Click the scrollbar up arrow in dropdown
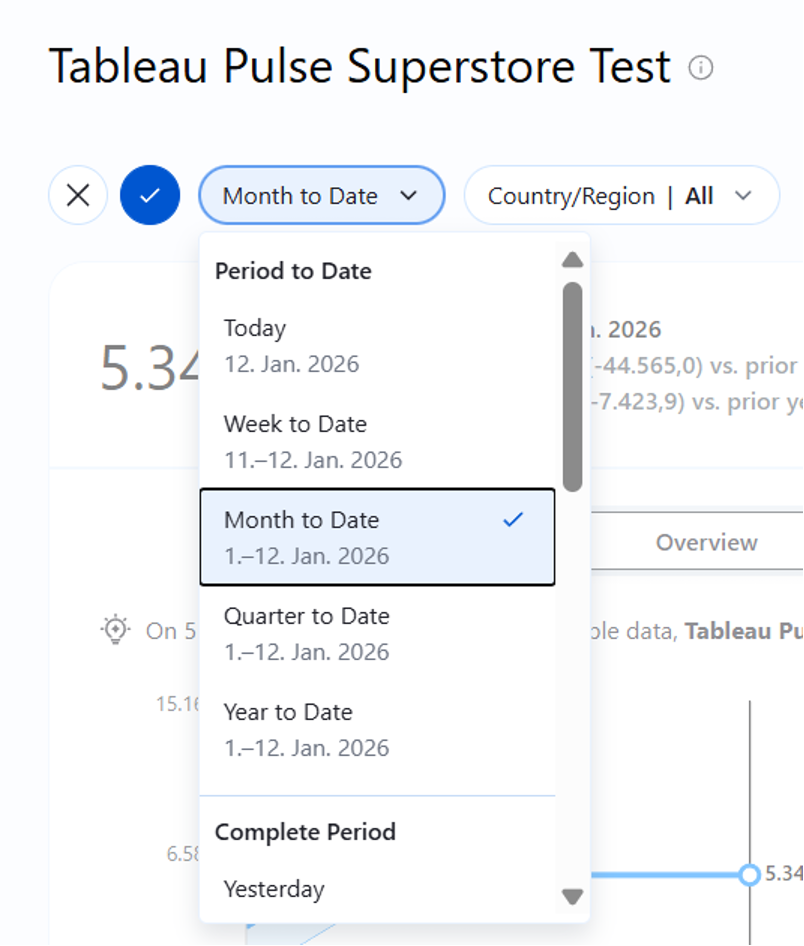The width and height of the screenshot is (804, 946). [572, 260]
